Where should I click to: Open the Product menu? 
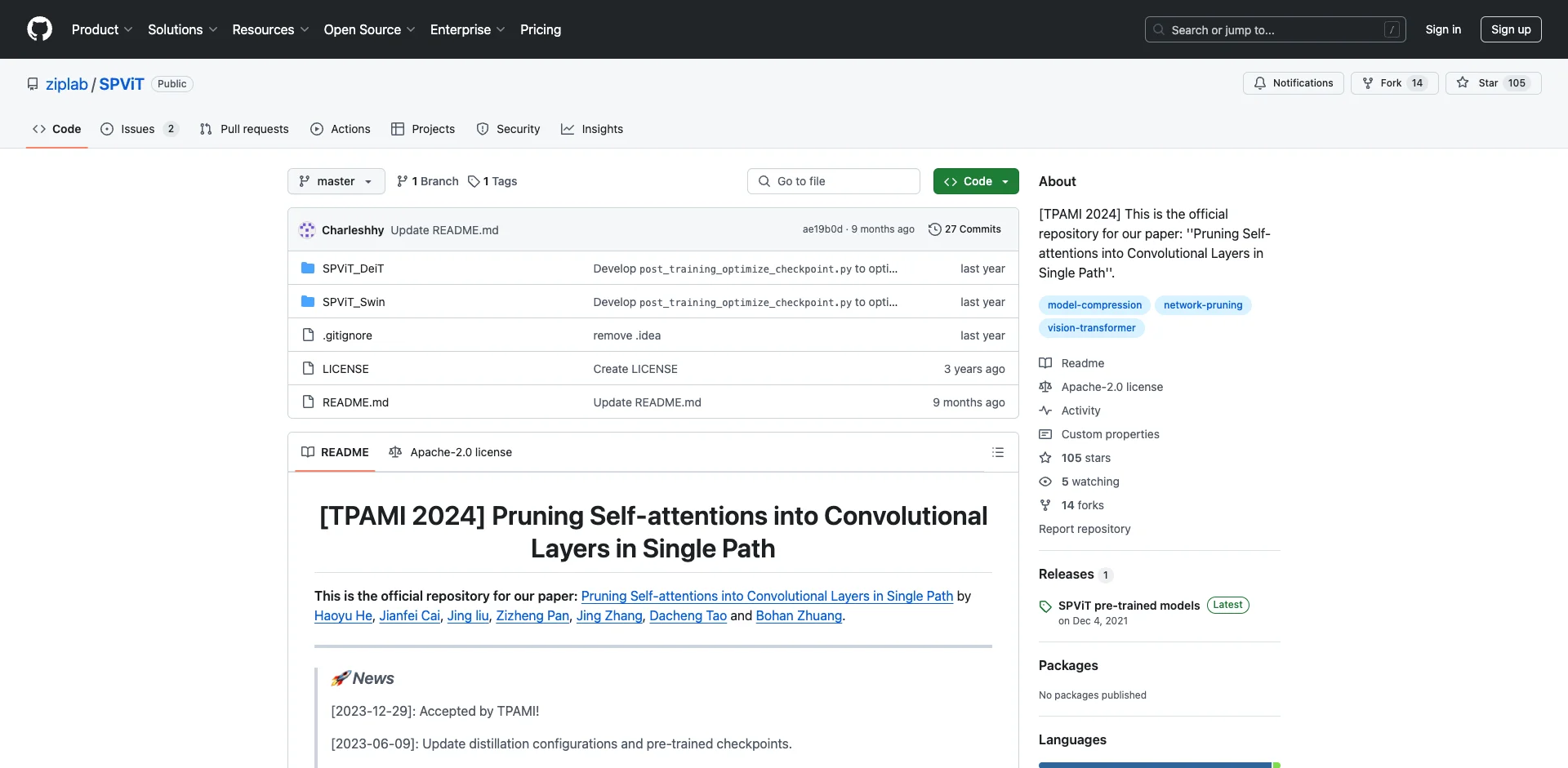point(102,29)
